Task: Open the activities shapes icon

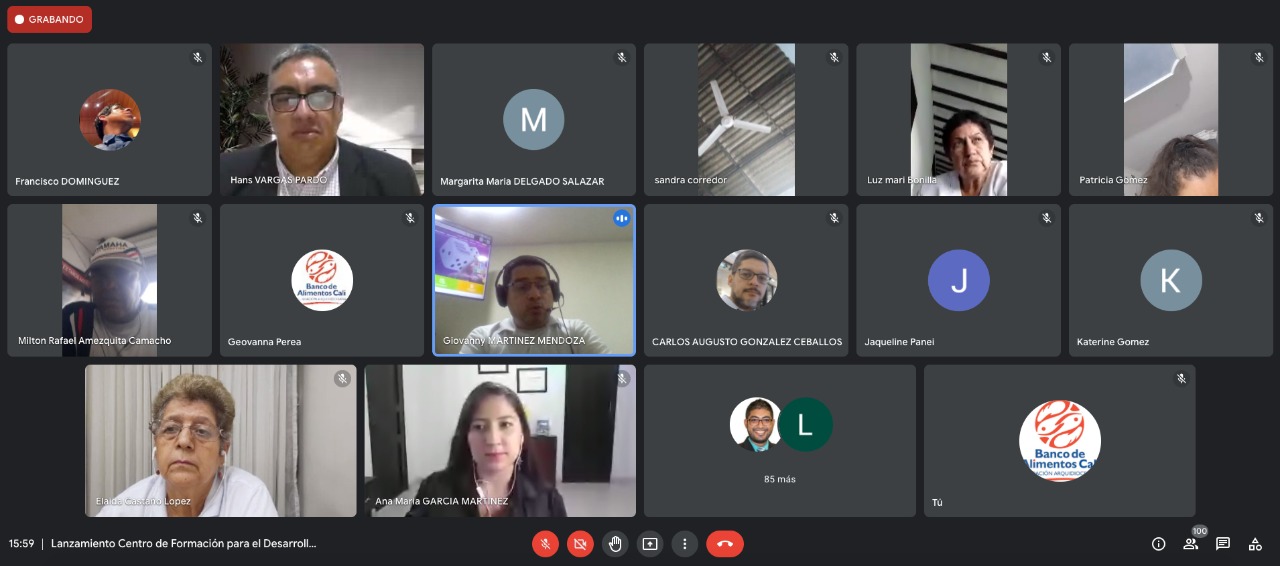Action: (x=1255, y=544)
